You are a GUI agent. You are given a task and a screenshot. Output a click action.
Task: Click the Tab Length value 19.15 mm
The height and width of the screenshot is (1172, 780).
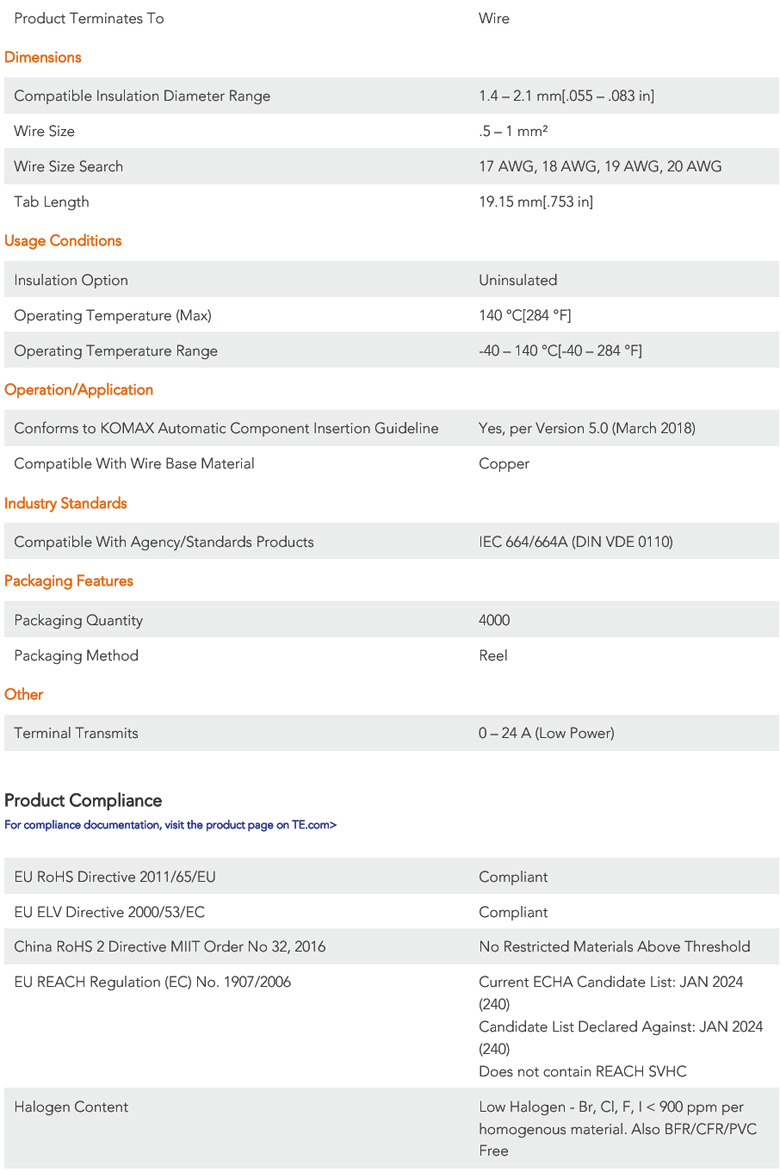click(536, 202)
